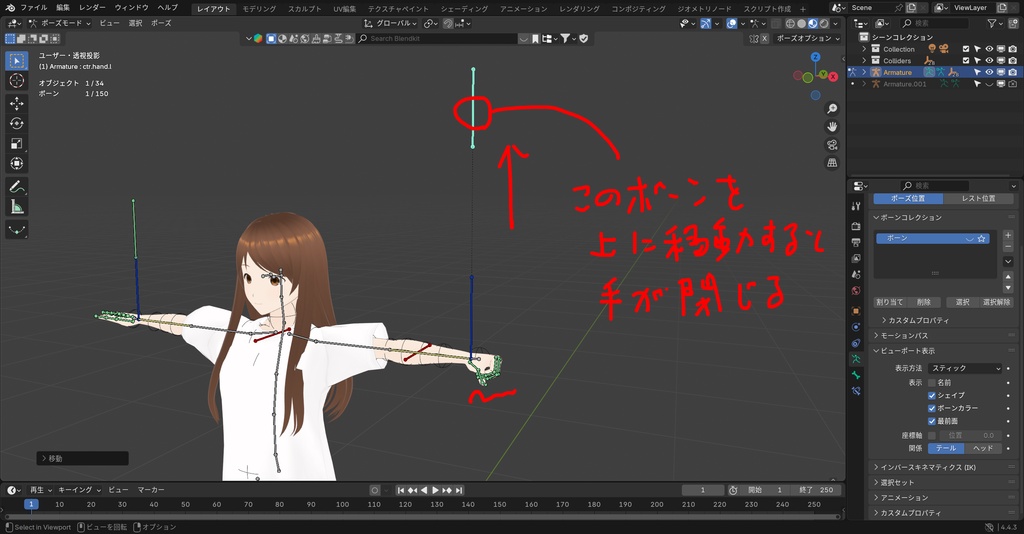Expand the Armature tree row
Viewport: 1024px width, 534px height.
(x=864, y=72)
